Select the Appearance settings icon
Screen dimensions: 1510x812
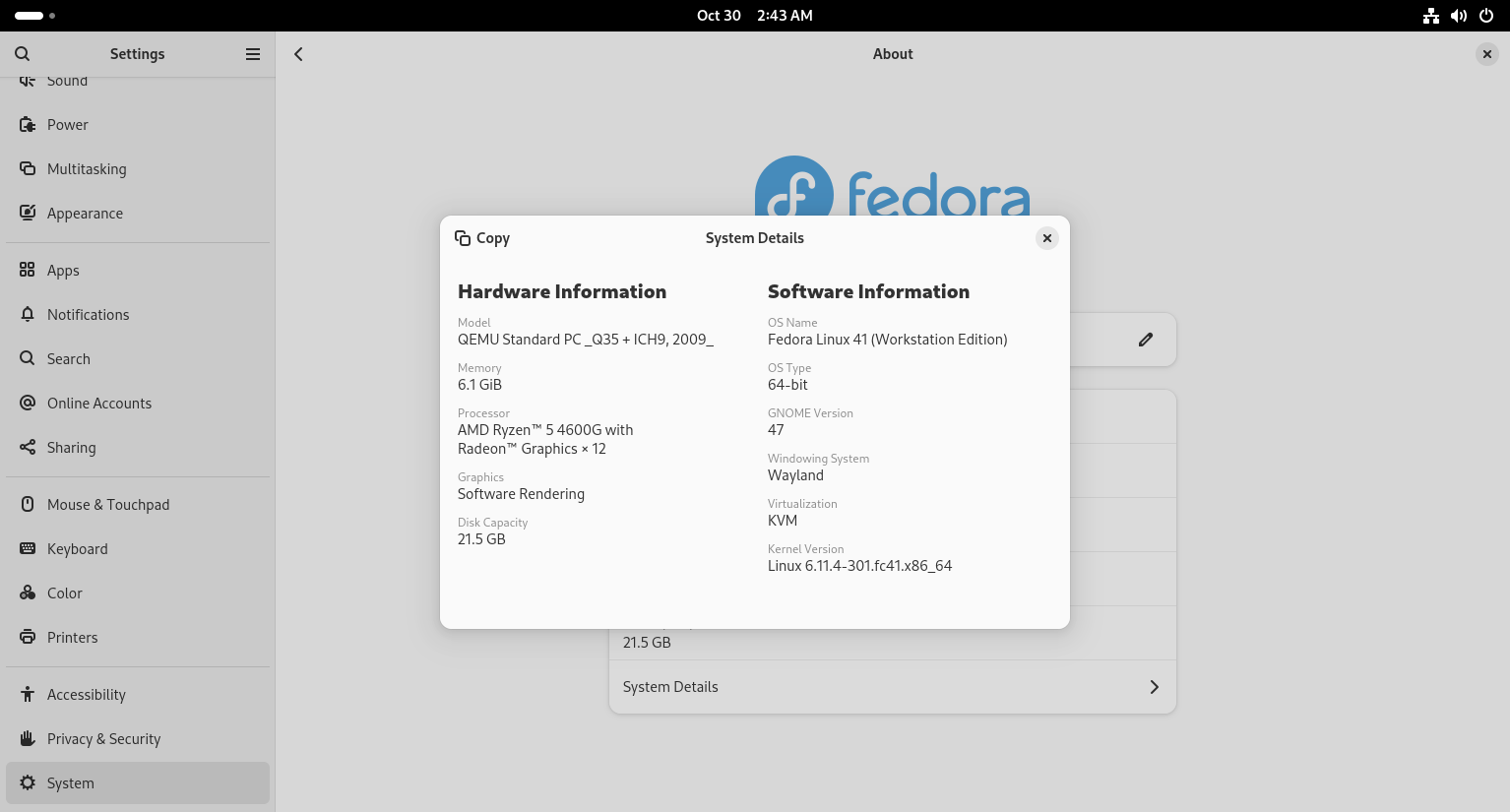(x=28, y=213)
